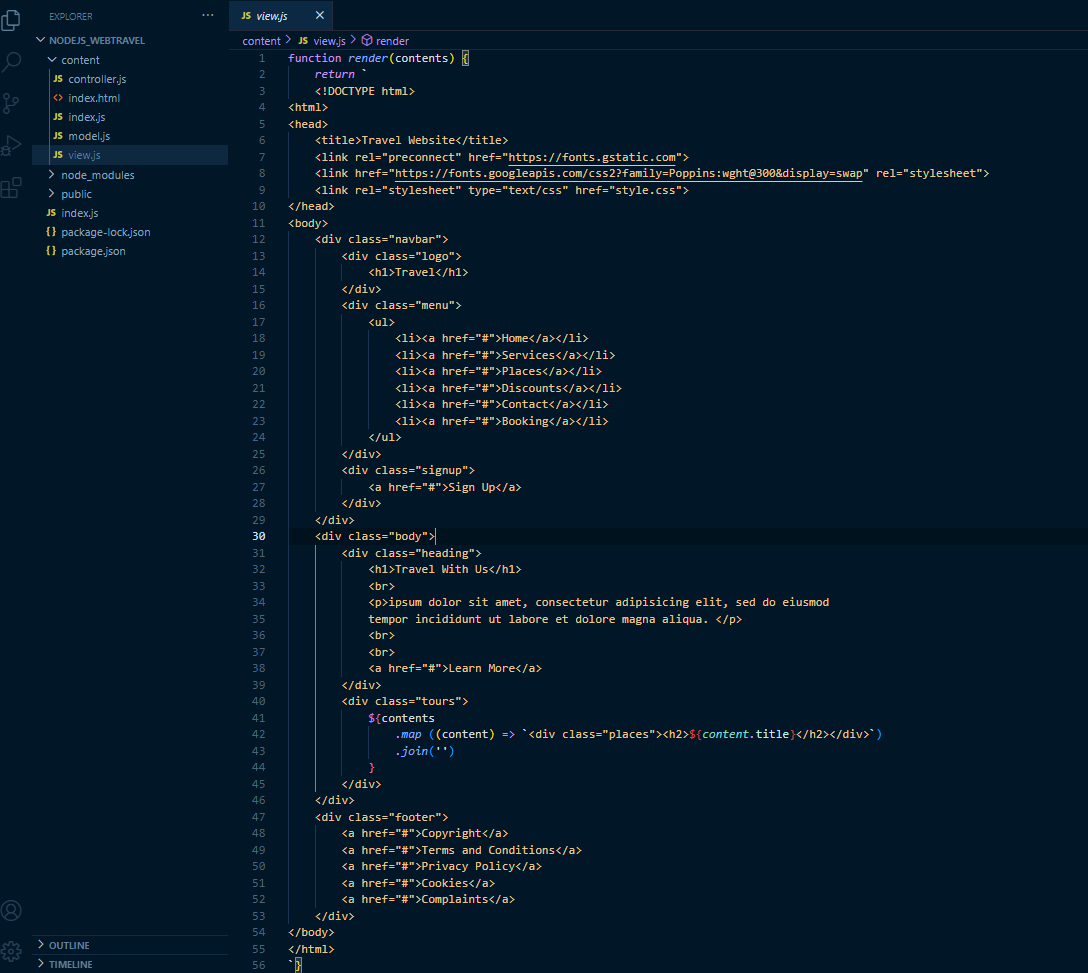Open the Source Control view
This screenshot has width=1088, height=973.
click(13, 103)
